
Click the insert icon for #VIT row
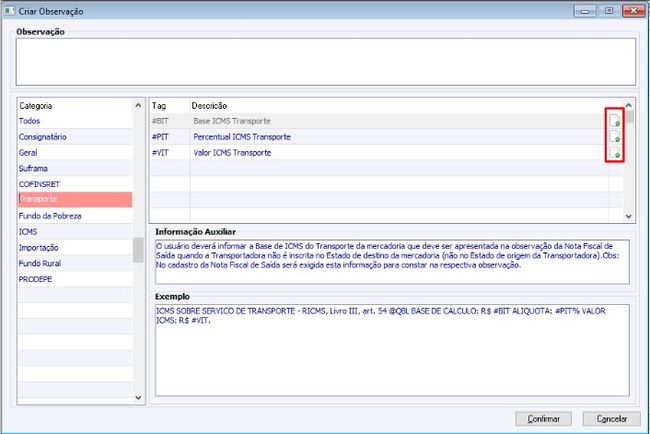[614, 152]
